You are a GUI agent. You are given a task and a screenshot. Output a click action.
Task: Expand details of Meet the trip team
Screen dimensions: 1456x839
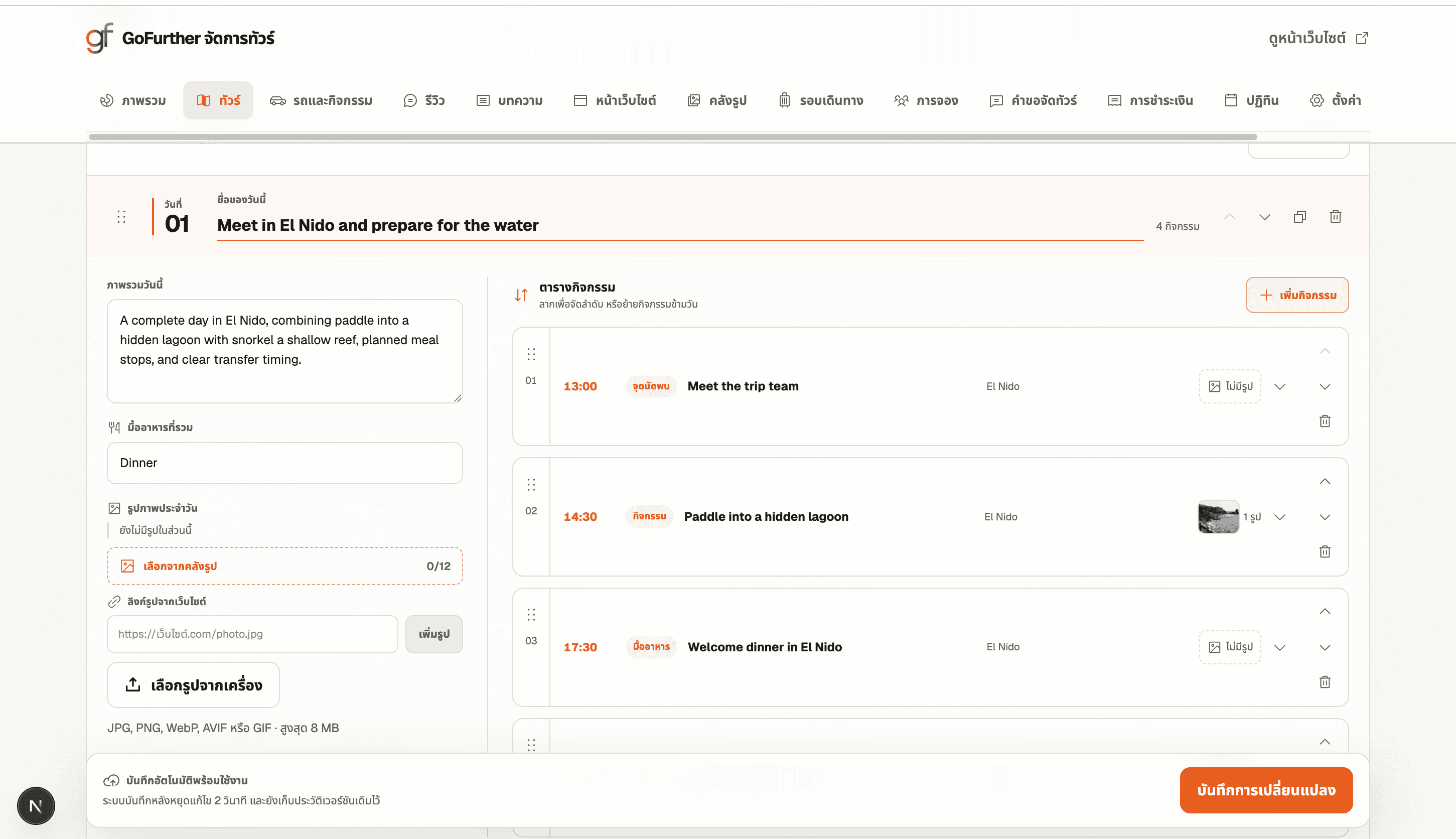point(1280,387)
